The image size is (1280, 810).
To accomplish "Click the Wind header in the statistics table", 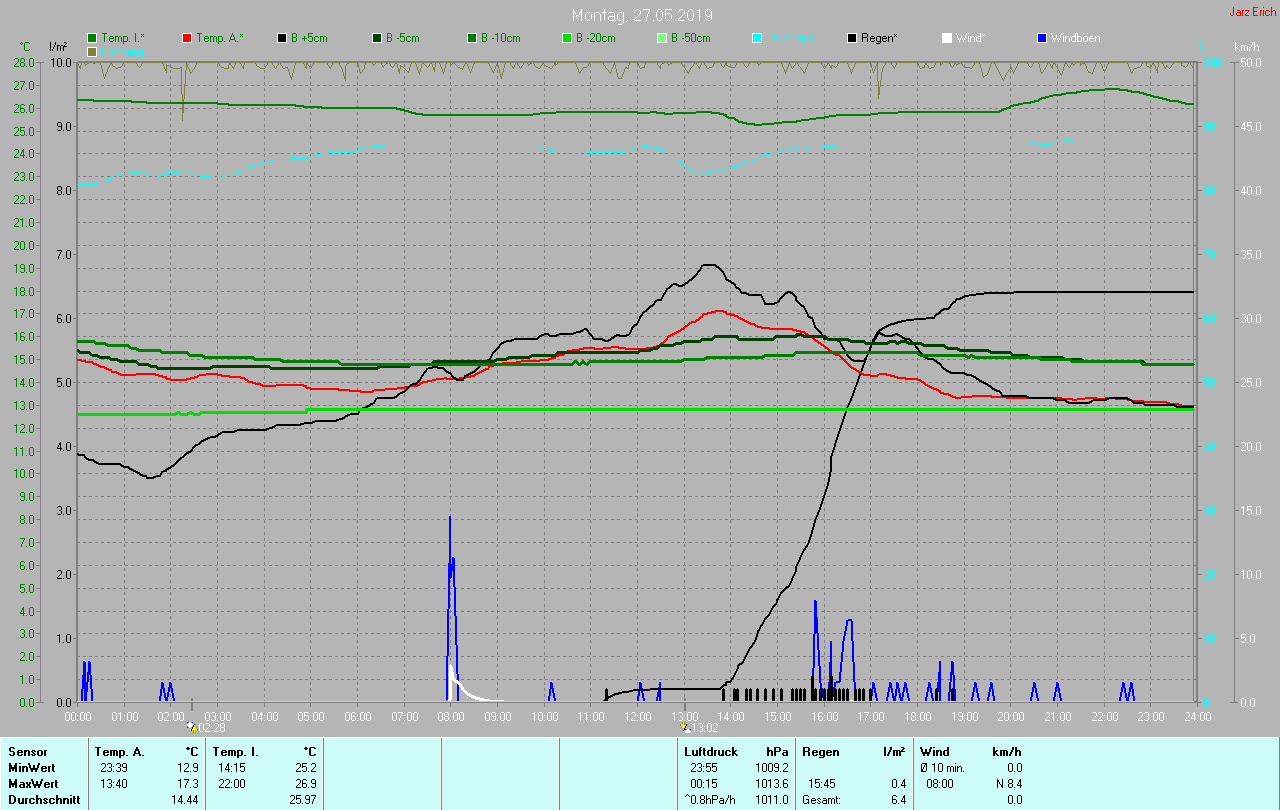I will [934, 752].
